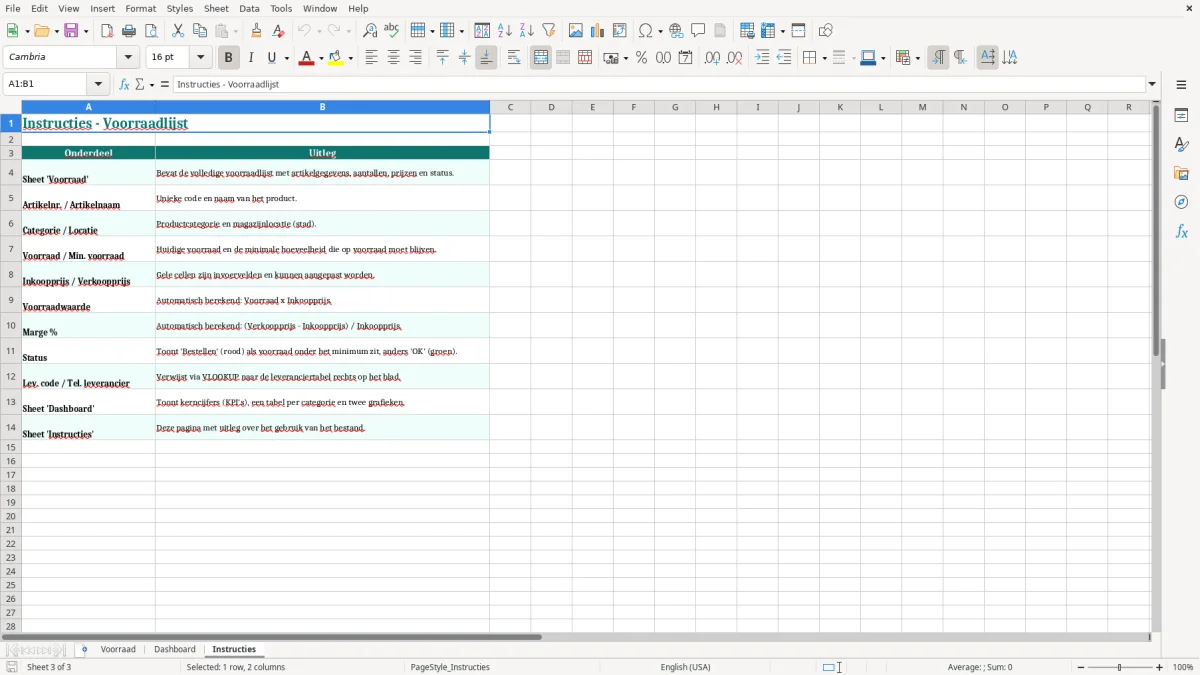Image resolution: width=1200 pixels, height=675 pixels.
Task: Toggle Left-To-Right text direction
Action: coord(938,58)
